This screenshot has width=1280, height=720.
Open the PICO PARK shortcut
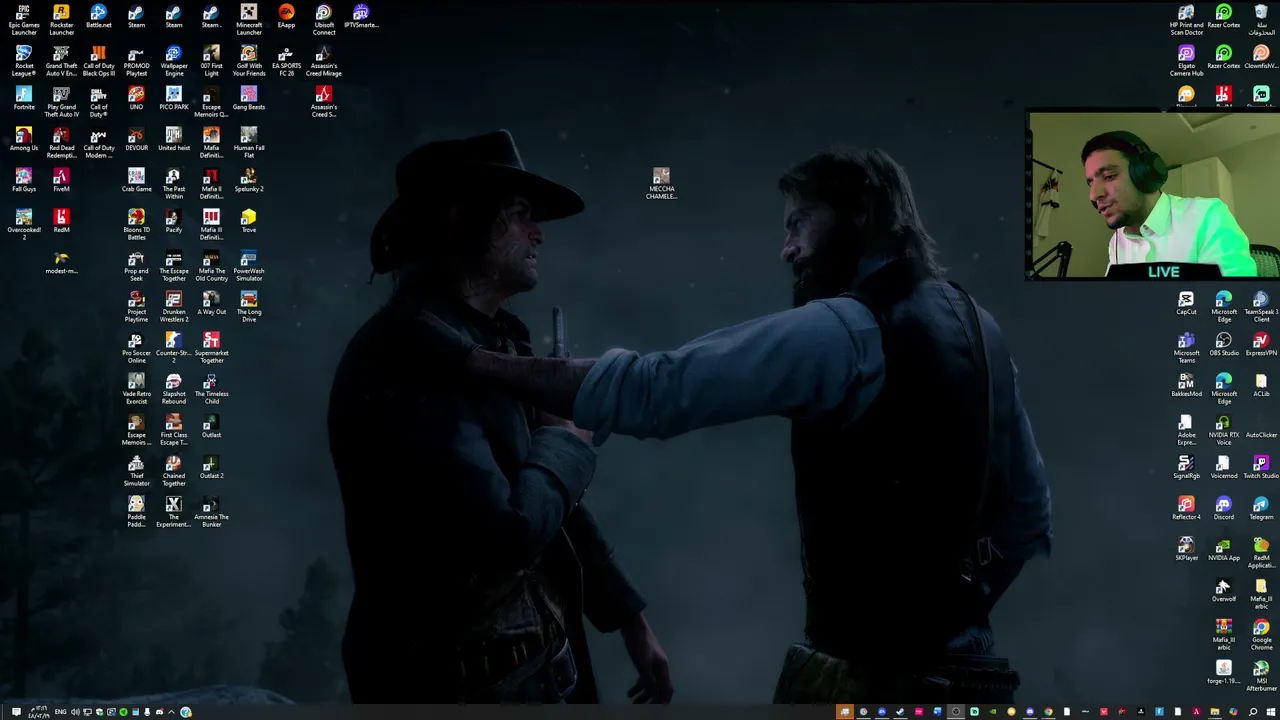click(x=174, y=98)
